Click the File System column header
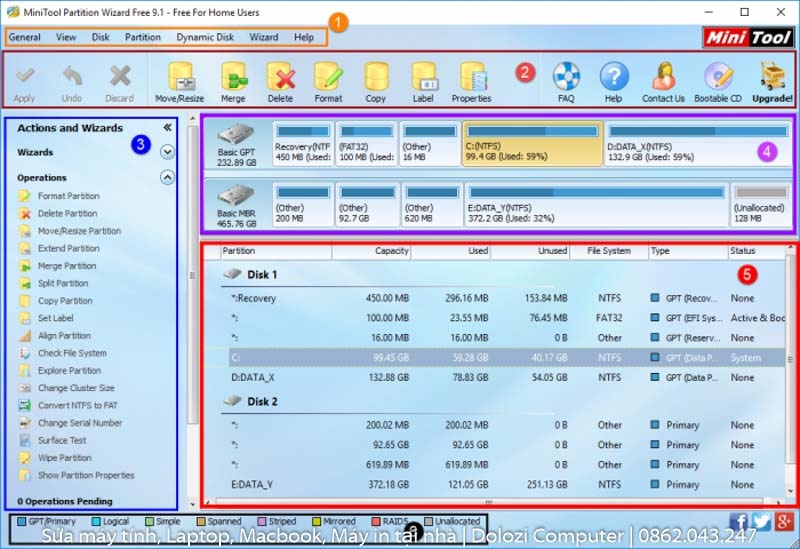Image resolution: width=800 pixels, height=549 pixels. click(609, 251)
